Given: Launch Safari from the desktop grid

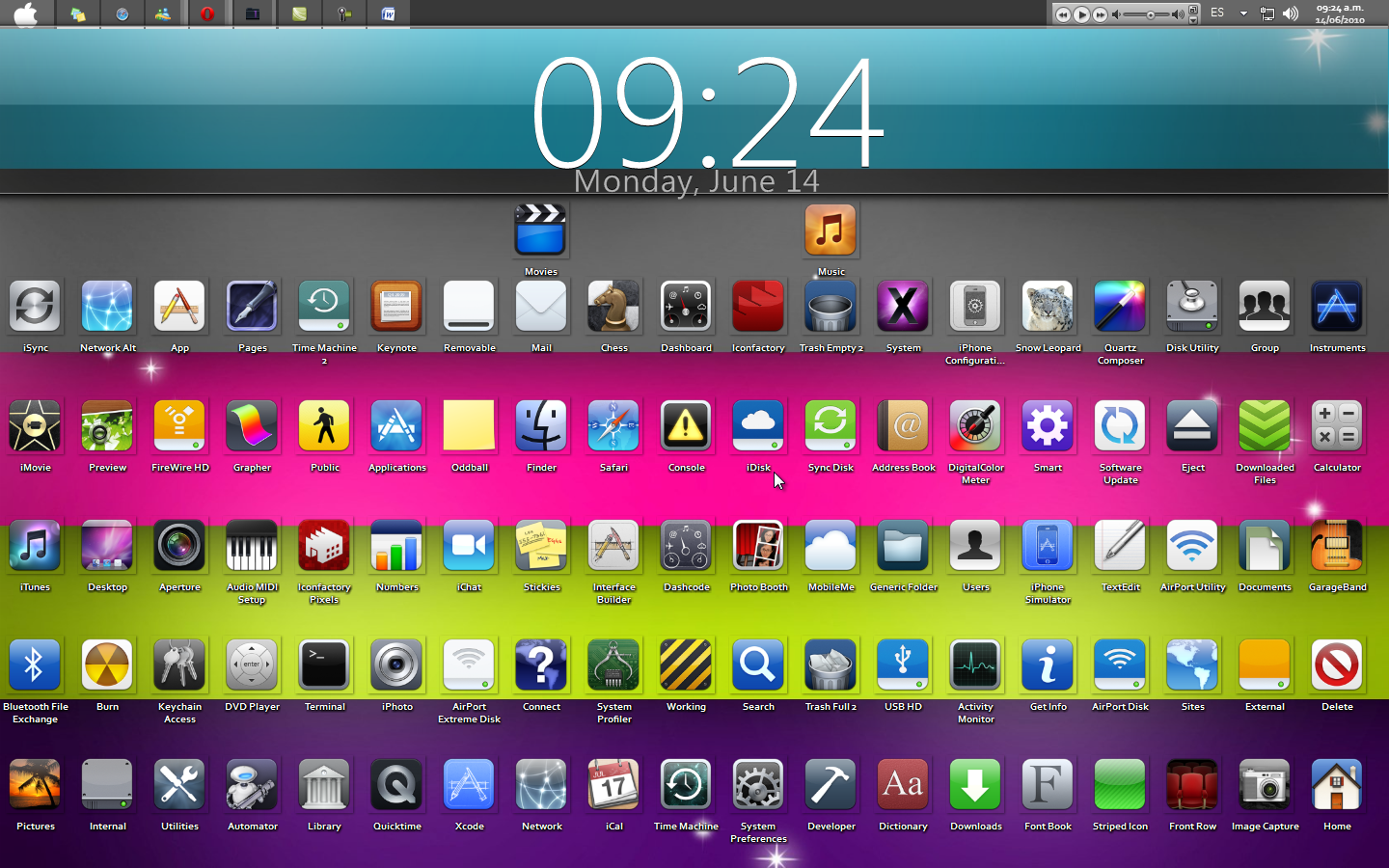Looking at the screenshot, I should click(x=613, y=425).
